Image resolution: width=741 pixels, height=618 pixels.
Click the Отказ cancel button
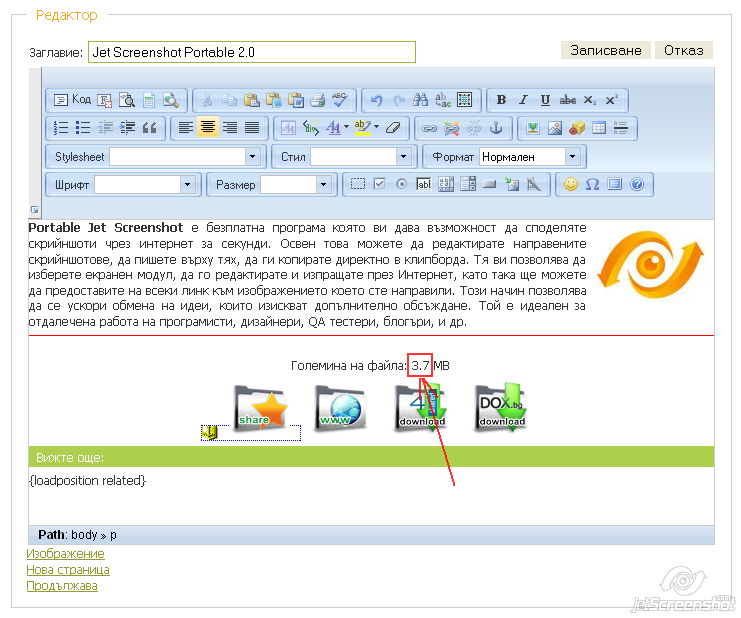[x=684, y=50]
